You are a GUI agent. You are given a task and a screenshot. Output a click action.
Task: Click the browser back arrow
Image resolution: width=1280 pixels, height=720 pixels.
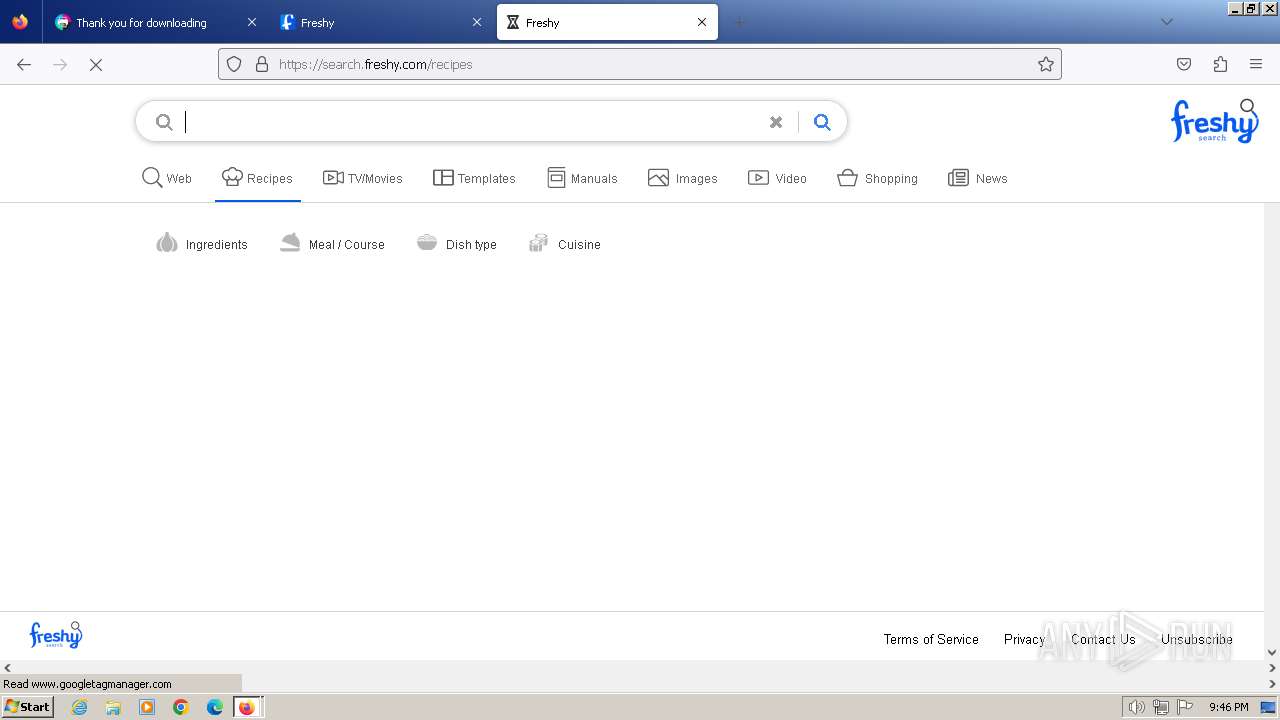pyautogui.click(x=24, y=64)
